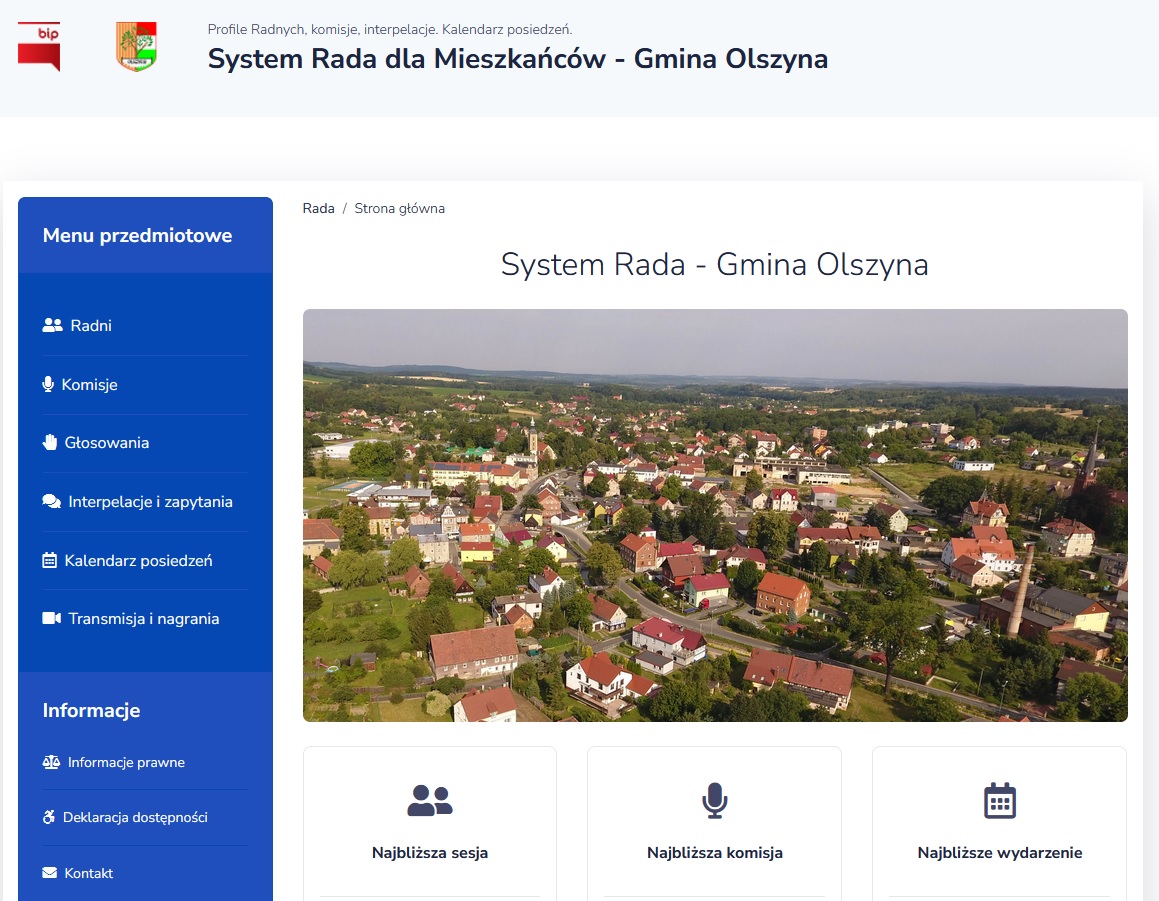The width and height of the screenshot is (1159, 901).
Task: Open Deklaracja dostępności link
Action: pyautogui.click(x=135, y=817)
